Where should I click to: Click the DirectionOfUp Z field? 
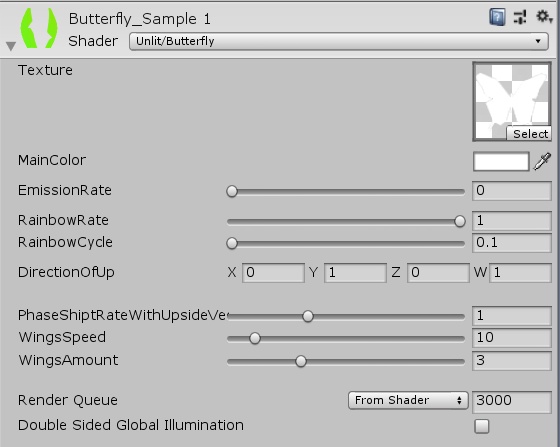[438, 273]
